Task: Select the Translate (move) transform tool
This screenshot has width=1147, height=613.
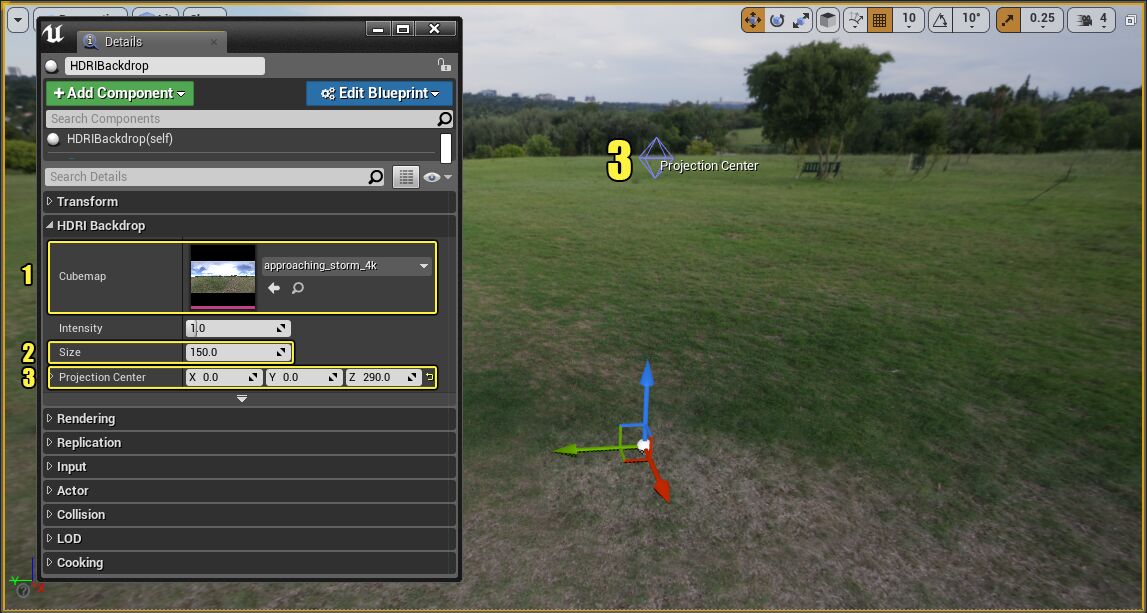Action: [x=753, y=19]
